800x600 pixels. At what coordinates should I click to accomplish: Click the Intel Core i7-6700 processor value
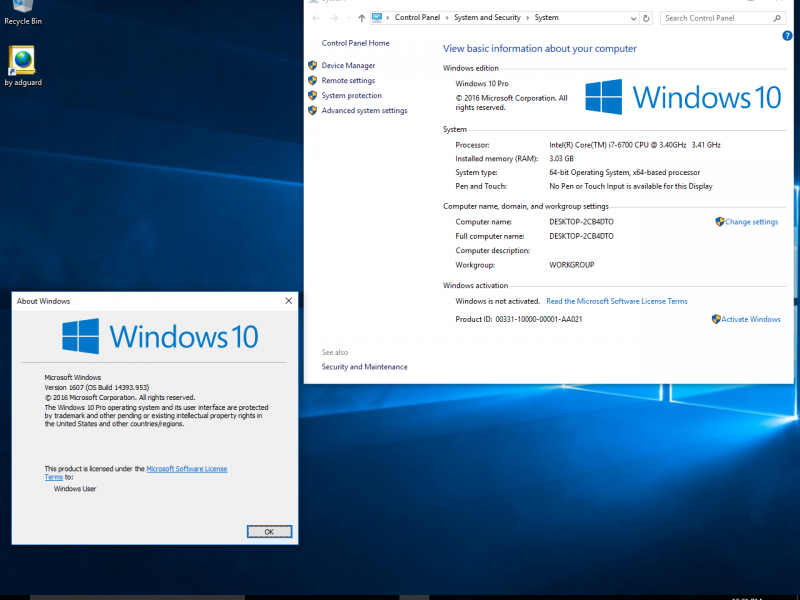click(635, 145)
